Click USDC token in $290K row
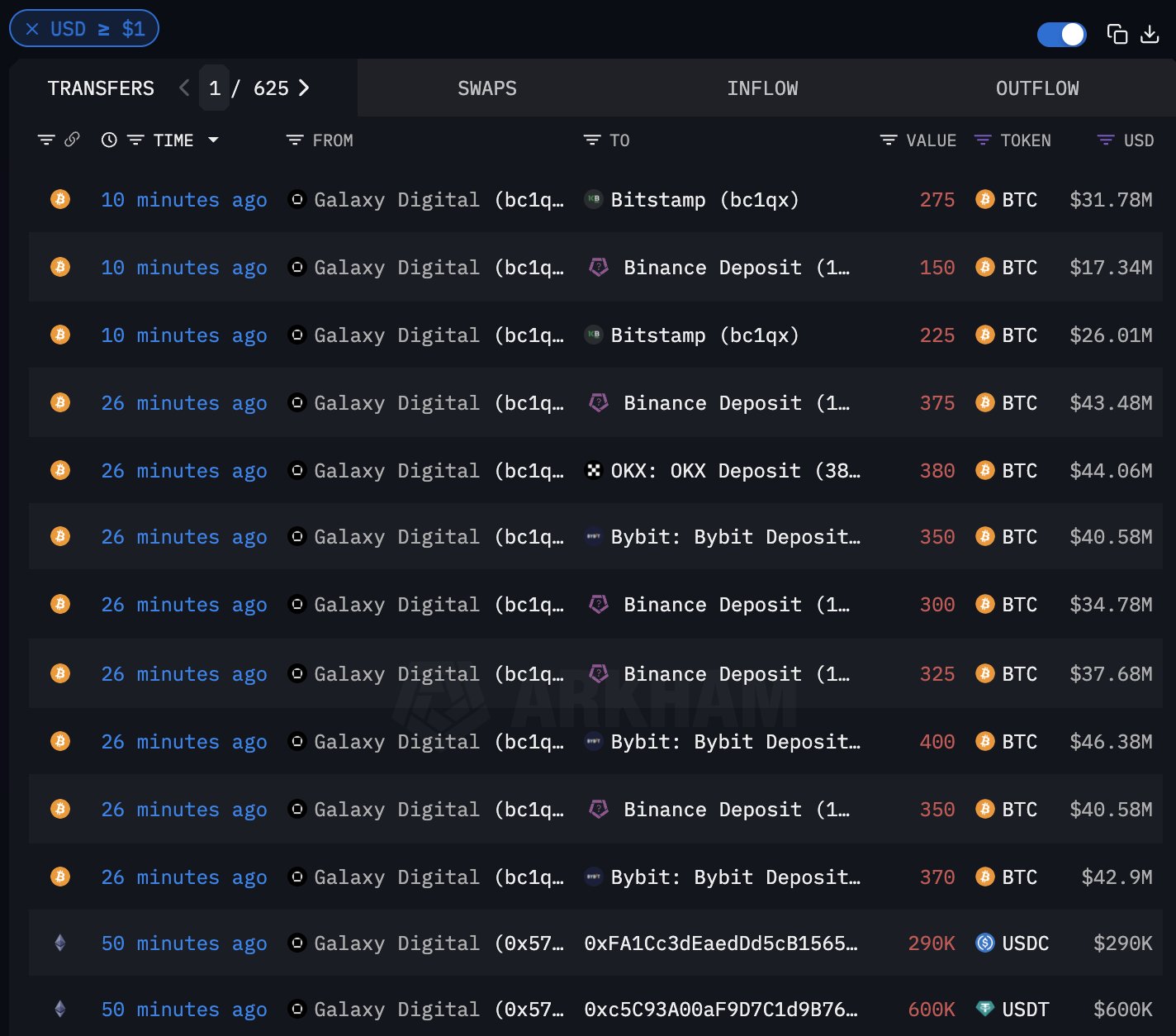This screenshot has width=1176, height=1036. tap(1025, 943)
